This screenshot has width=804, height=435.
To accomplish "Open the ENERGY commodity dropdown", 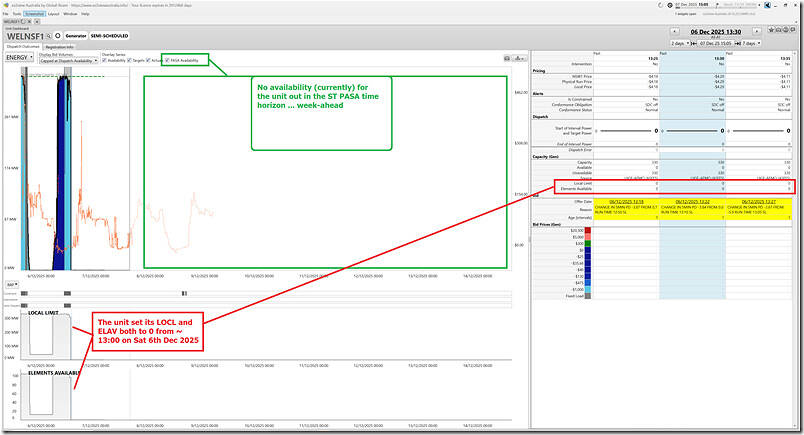I will click(x=19, y=57).
